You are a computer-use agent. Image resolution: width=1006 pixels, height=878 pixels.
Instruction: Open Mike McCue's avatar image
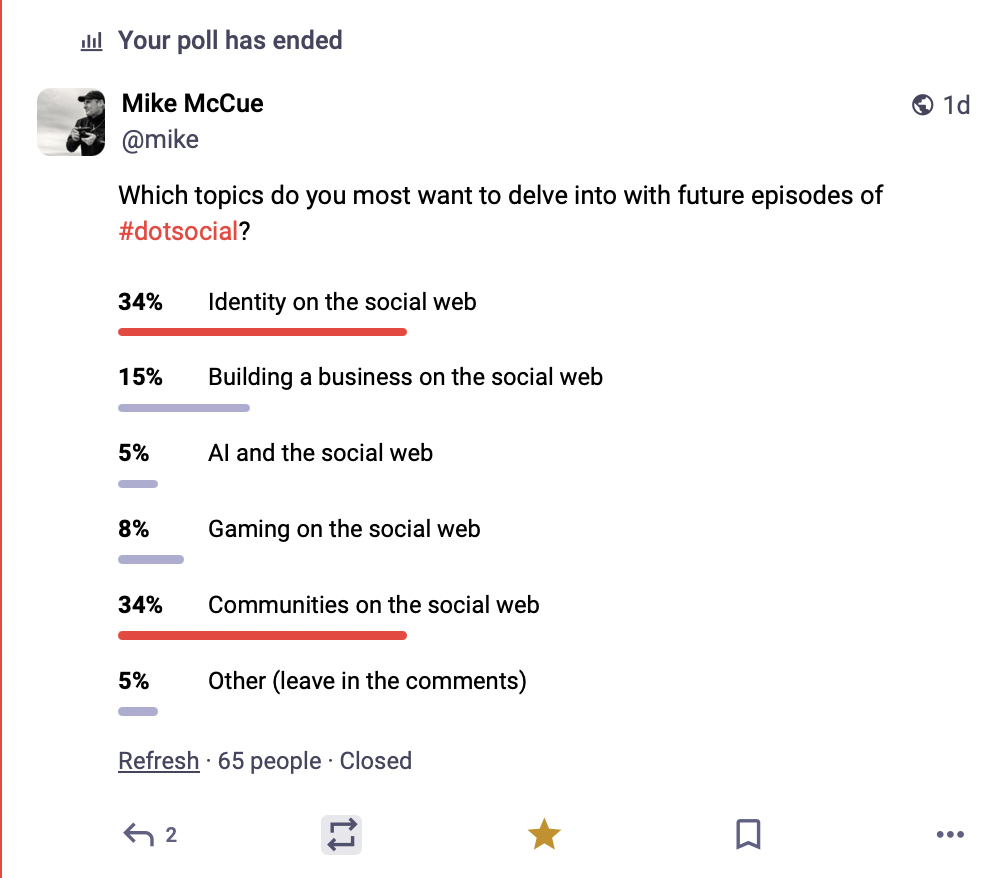pyautogui.click(x=71, y=122)
